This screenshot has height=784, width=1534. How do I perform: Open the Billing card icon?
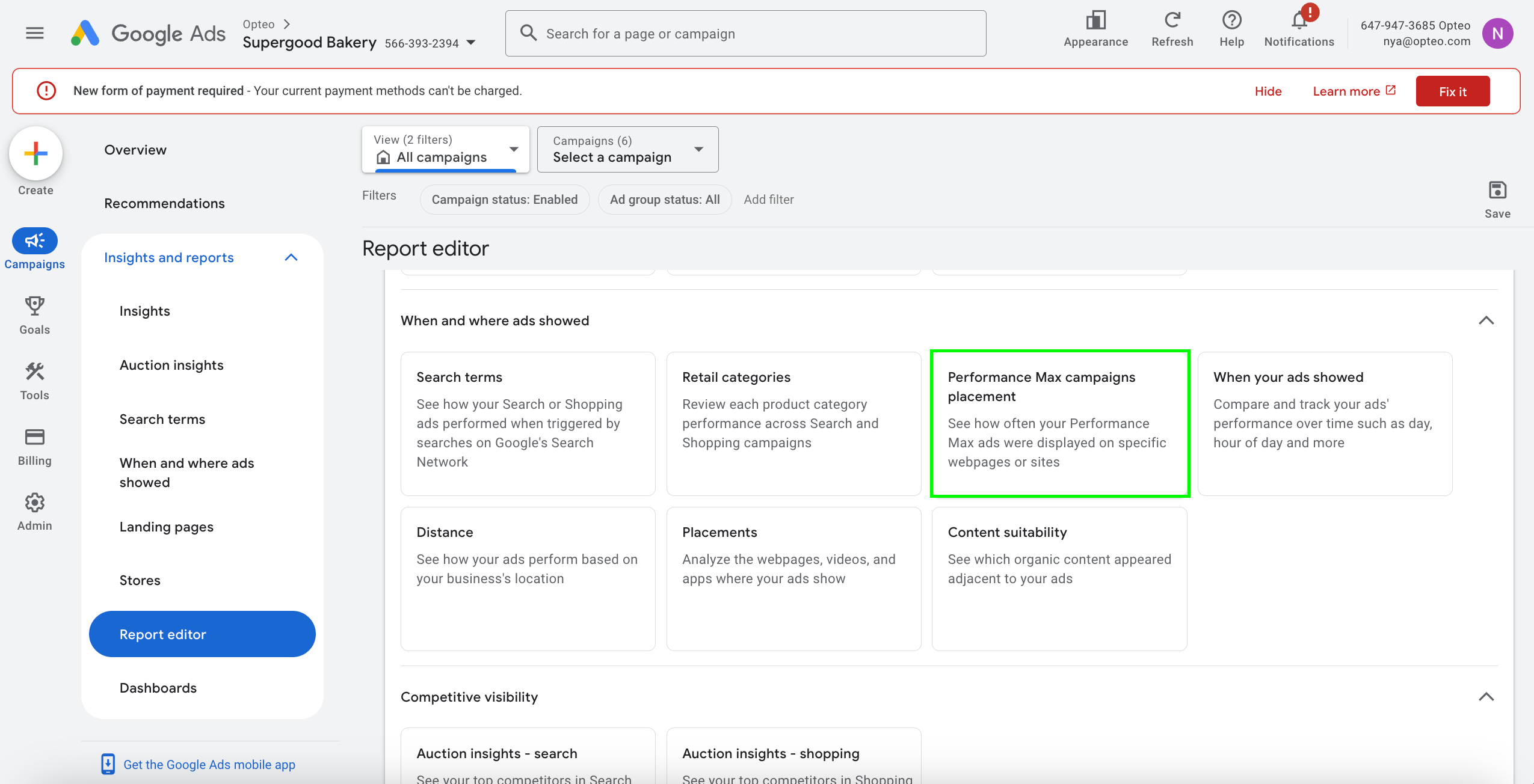click(x=34, y=437)
